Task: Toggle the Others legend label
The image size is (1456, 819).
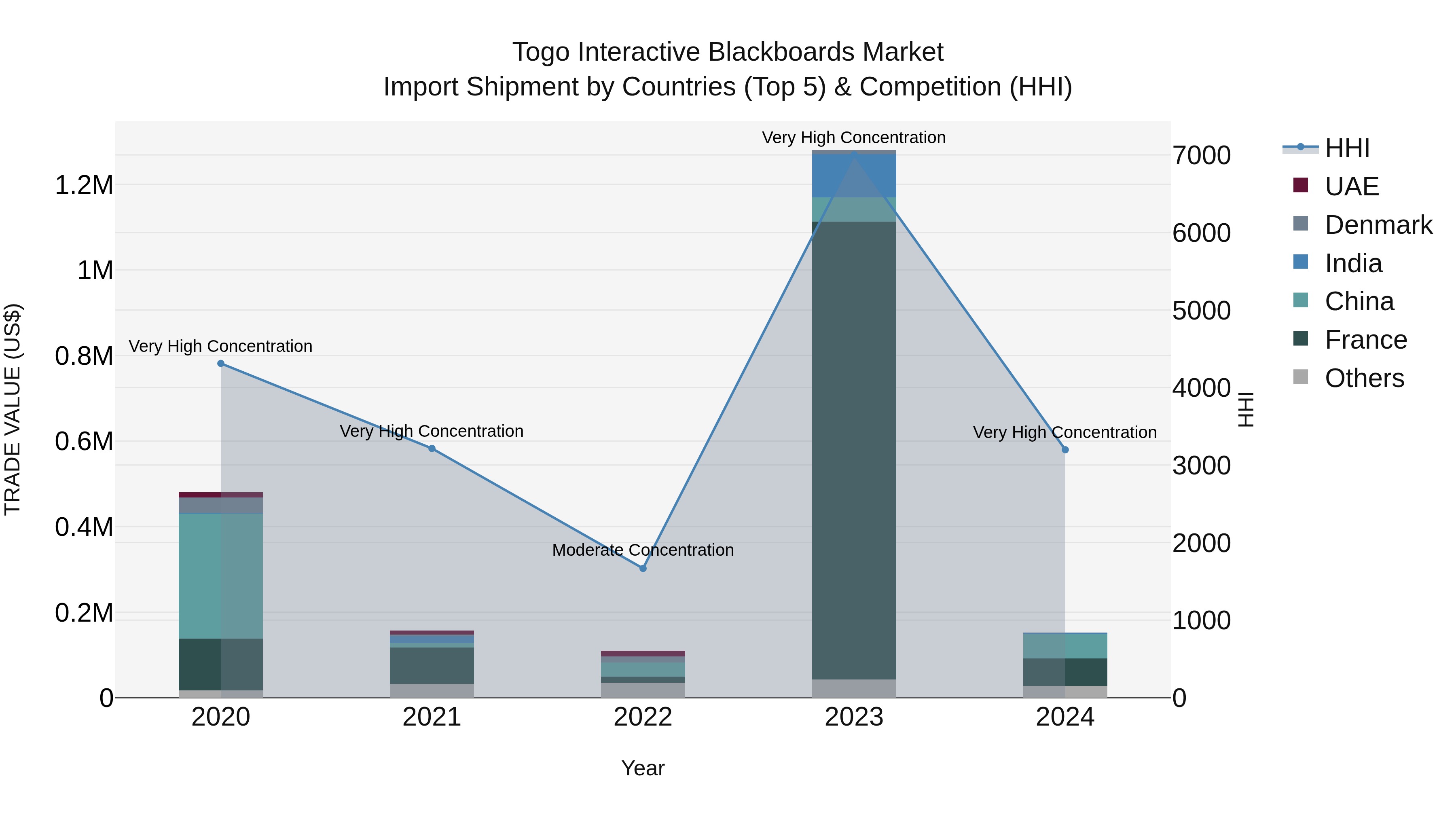Action: coord(1365,378)
